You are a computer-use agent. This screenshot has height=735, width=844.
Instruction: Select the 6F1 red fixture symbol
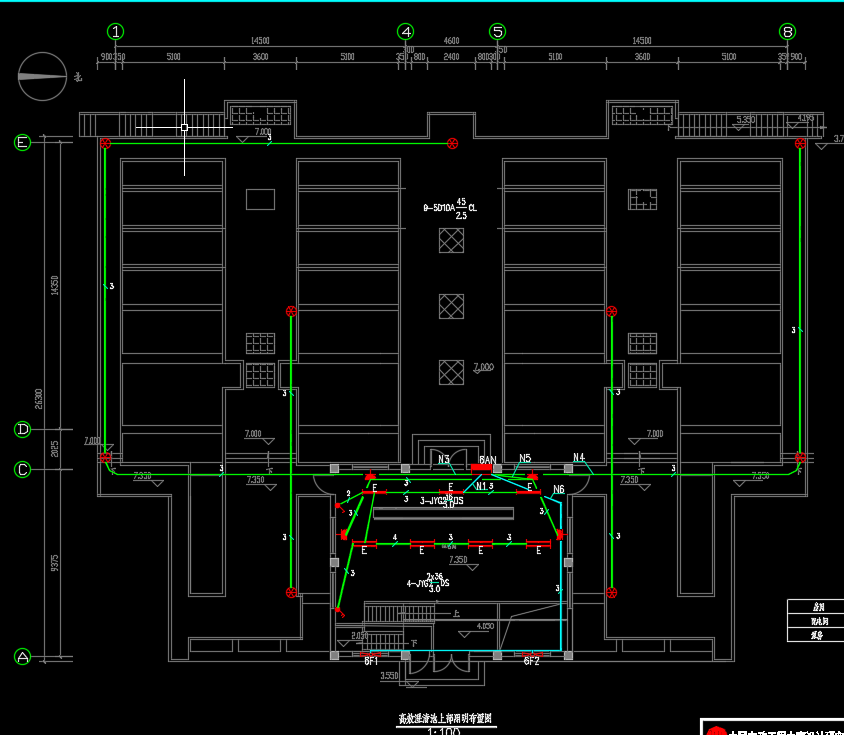click(x=370, y=654)
